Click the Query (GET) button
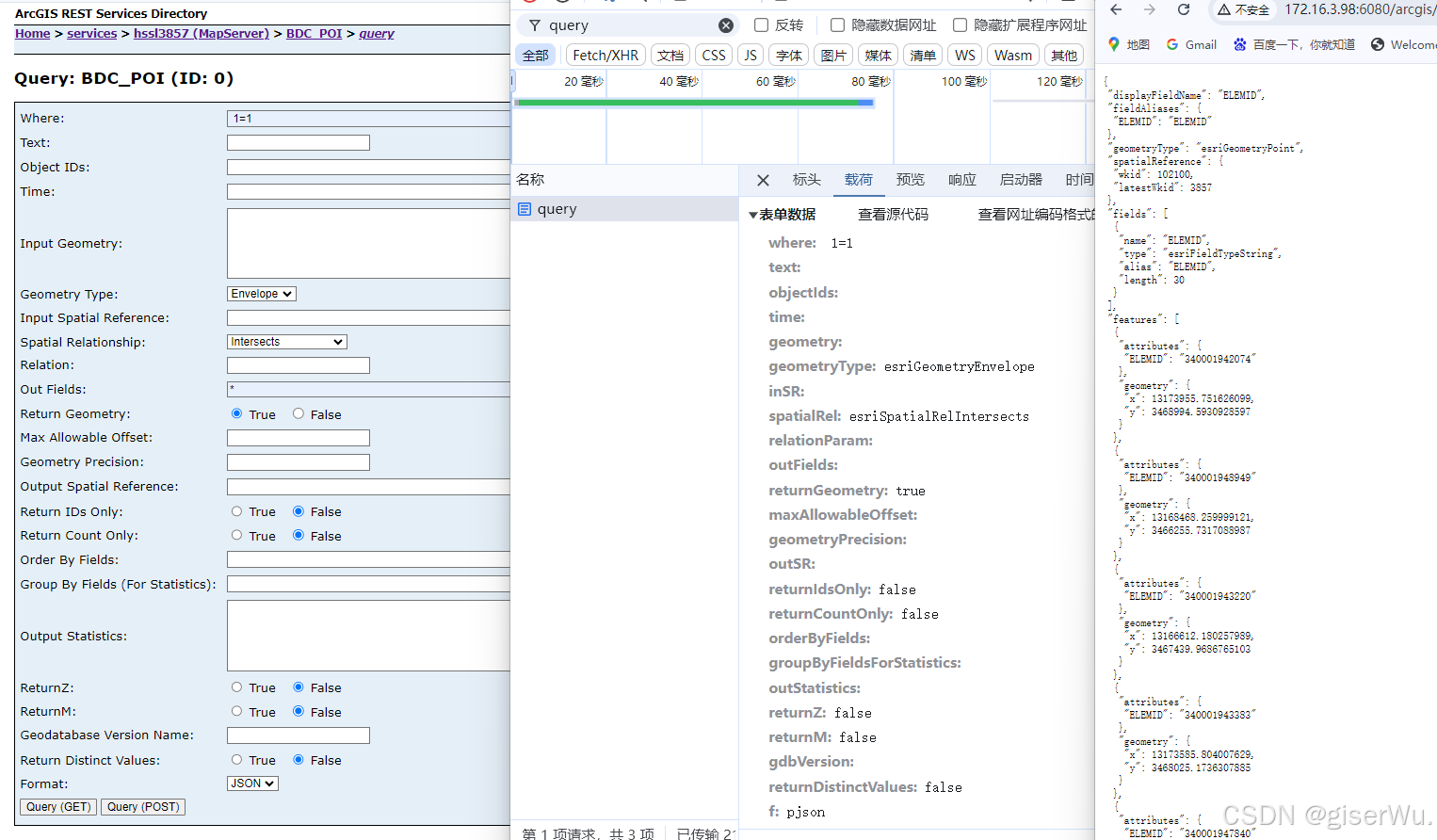This screenshot has height=840, width=1437. (58, 807)
